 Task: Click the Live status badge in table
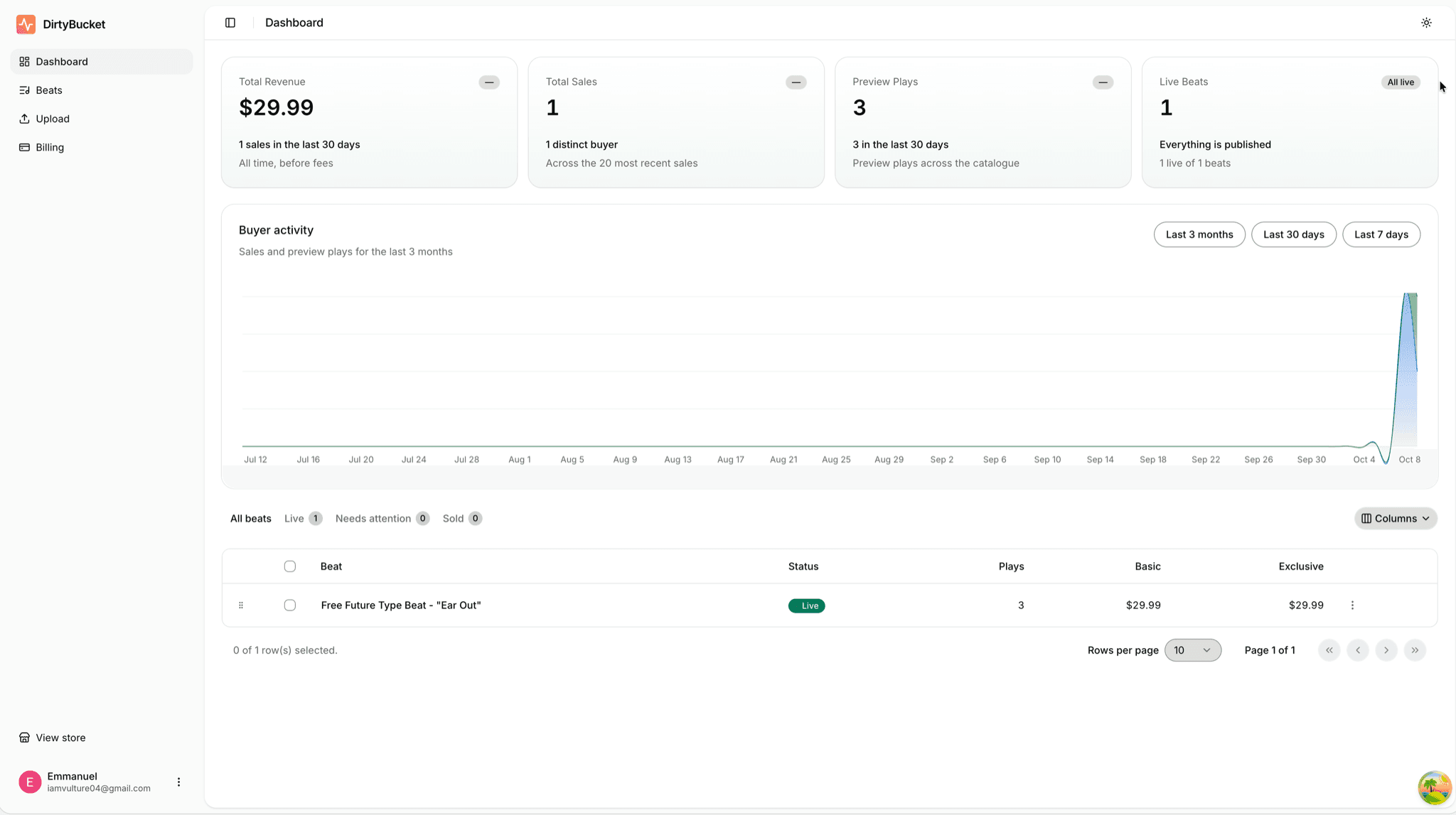pos(806,605)
